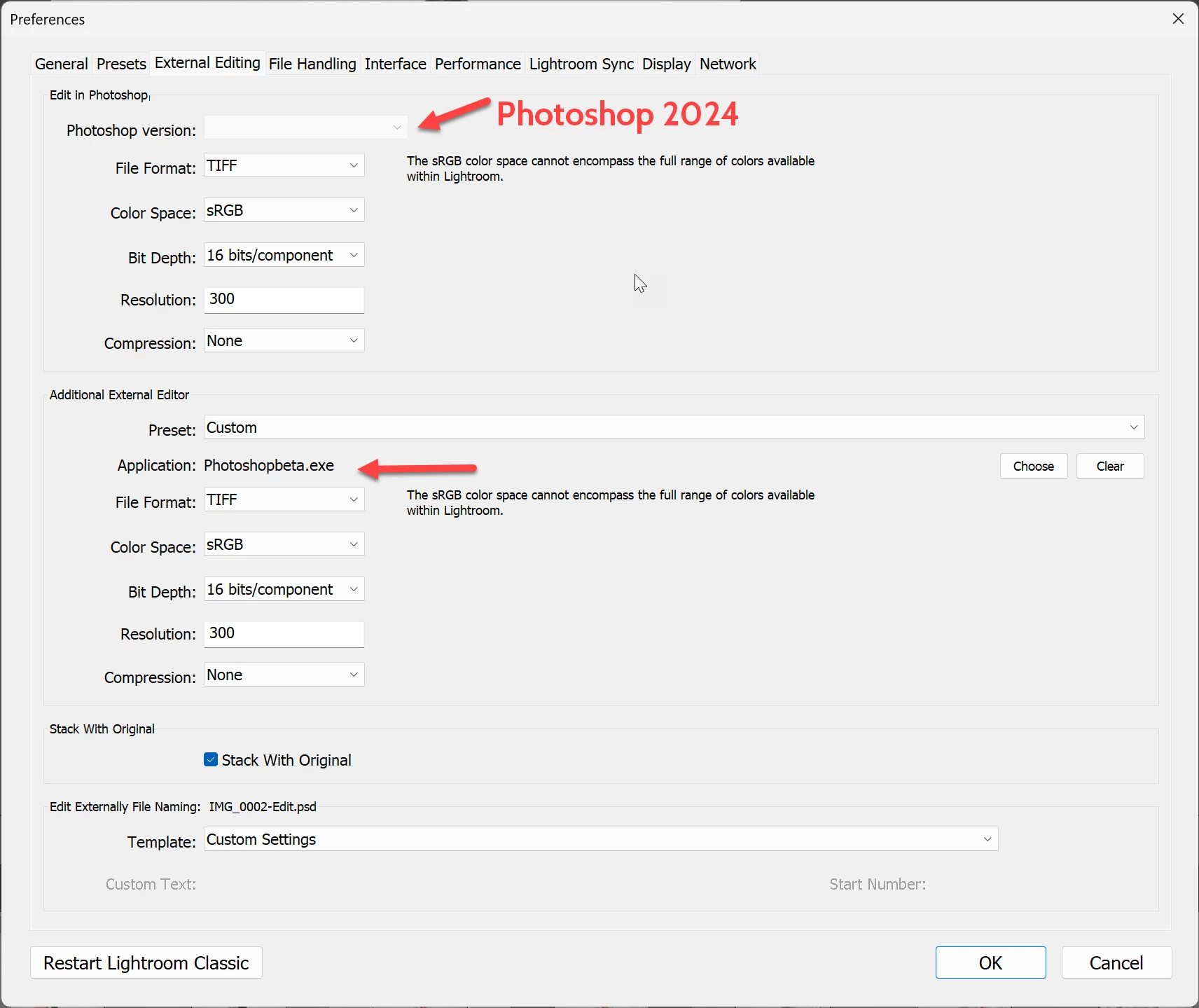Switch to the Display tab
This screenshot has height=1008, width=1199.
(x=666, y=64)
